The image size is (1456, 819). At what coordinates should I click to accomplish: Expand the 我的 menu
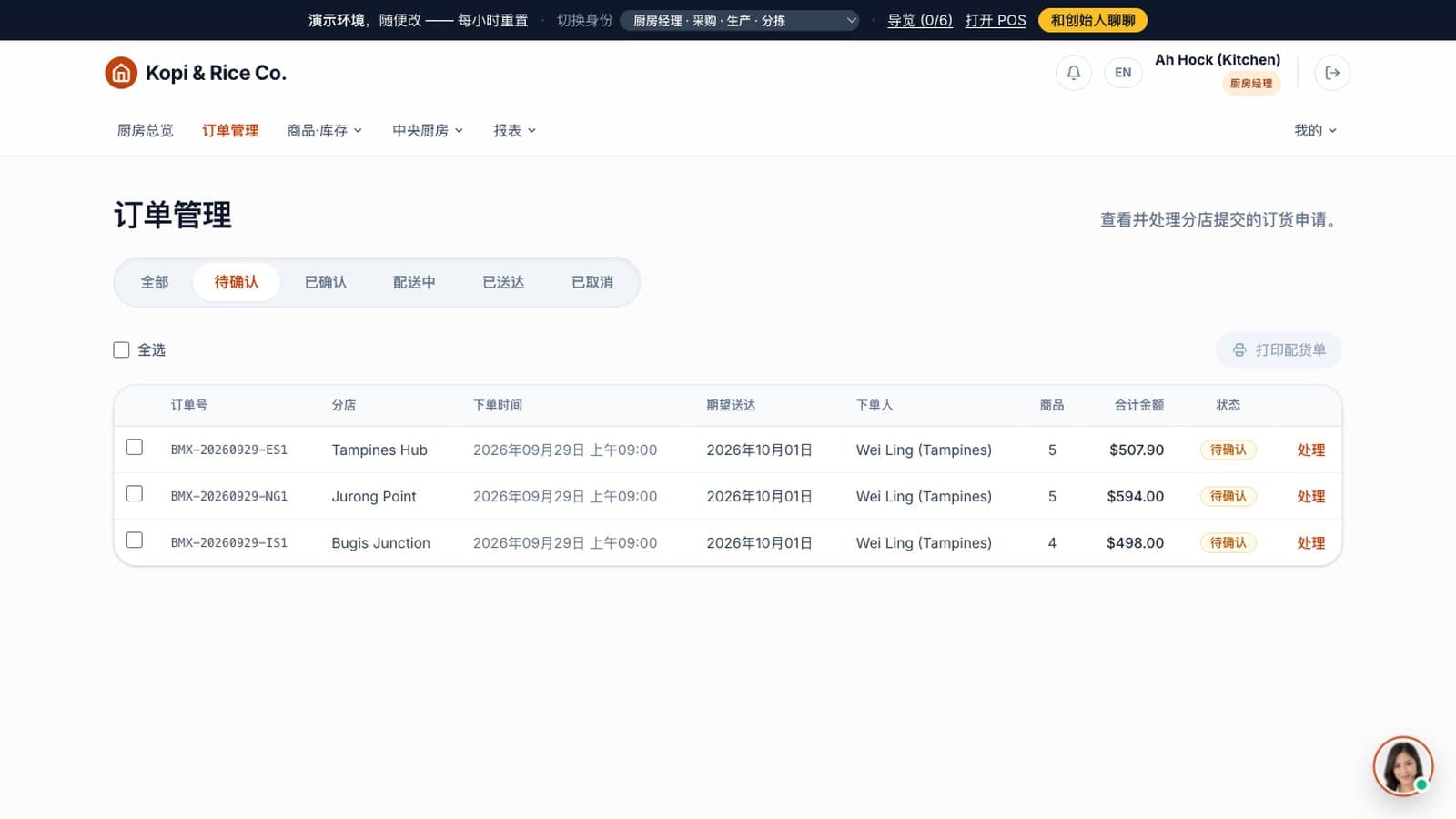point(1316,130)
